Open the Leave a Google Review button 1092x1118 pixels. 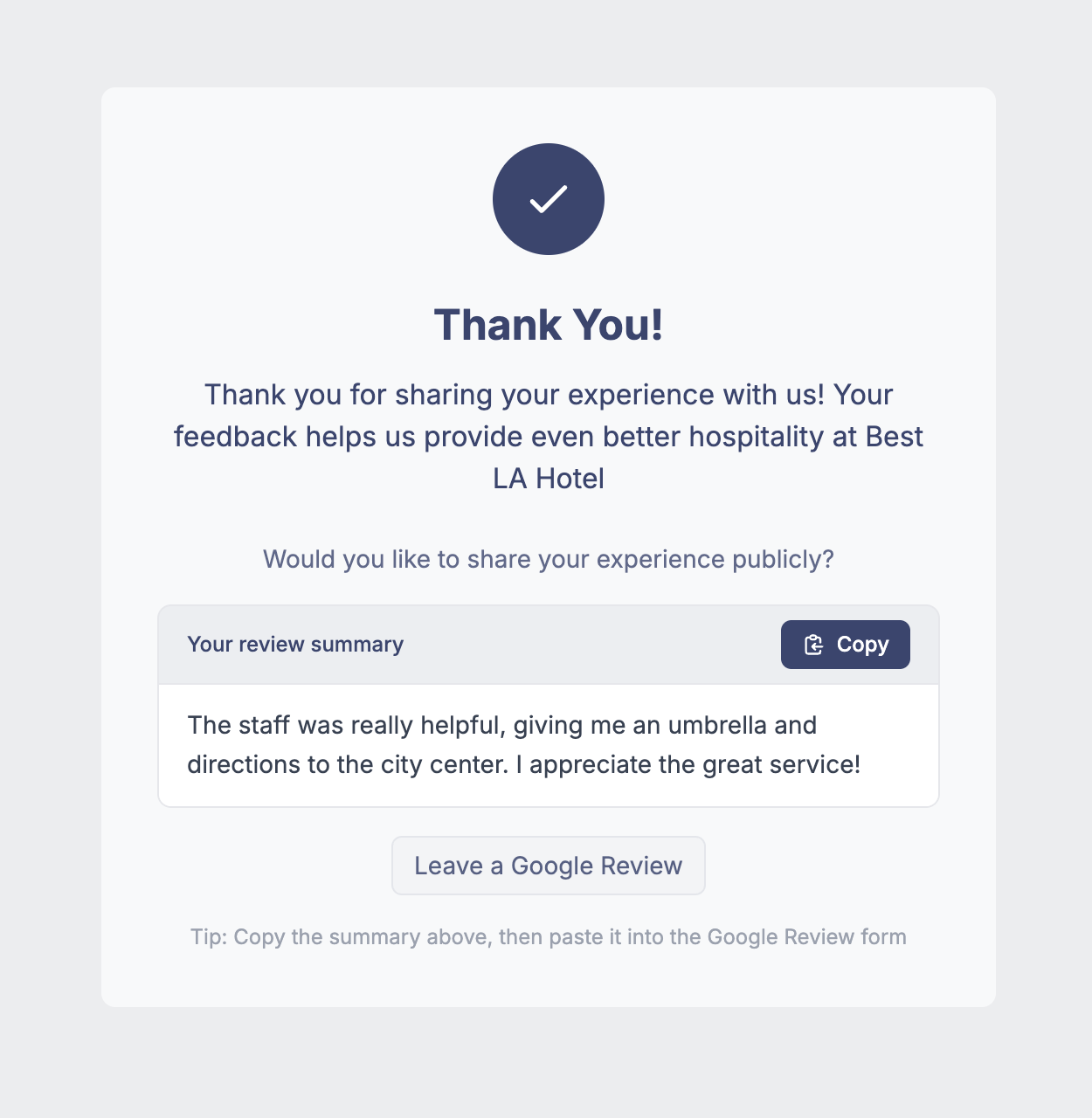tap(548, 866)
